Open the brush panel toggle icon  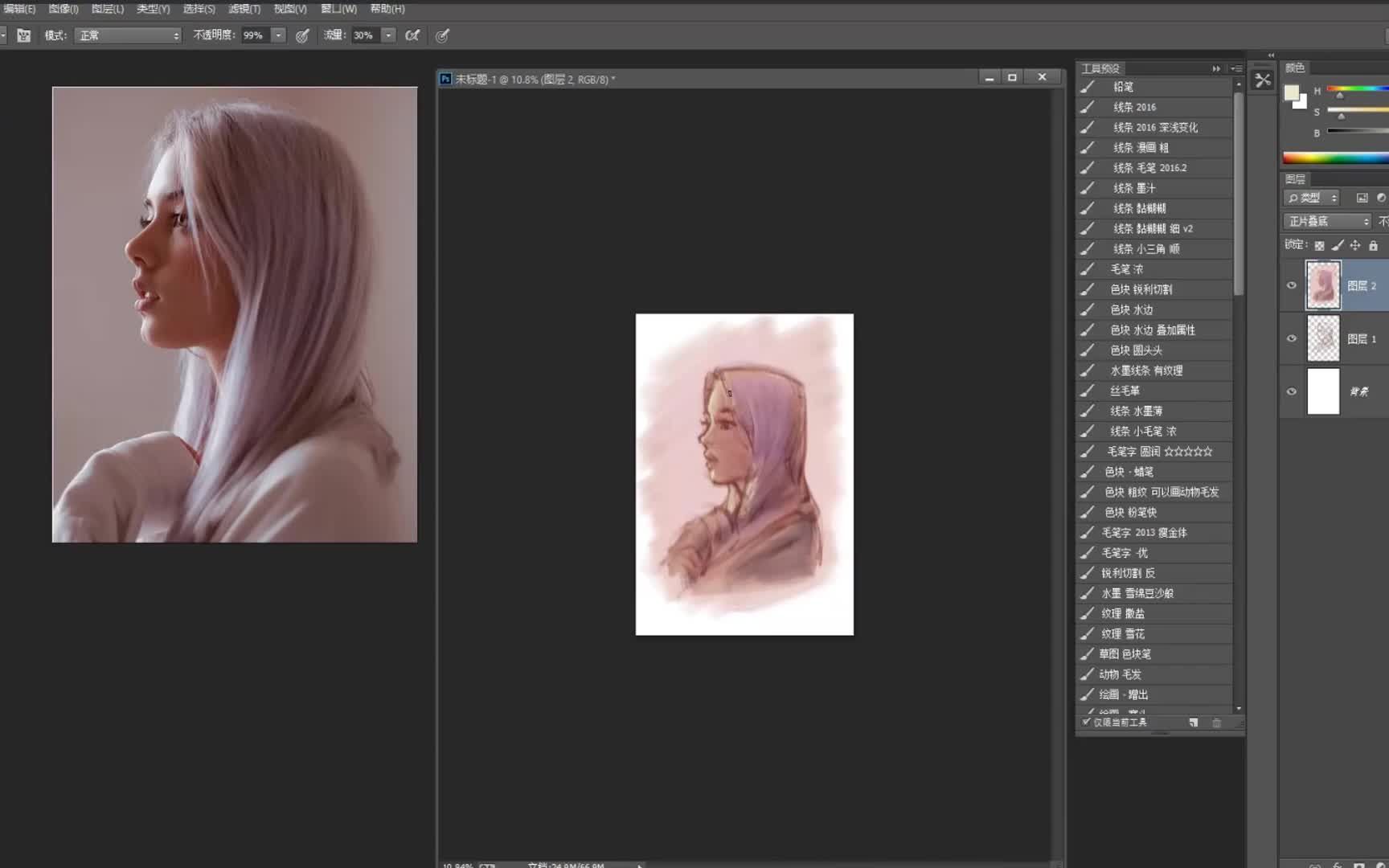pyautogui.click(x=24, y=35)
